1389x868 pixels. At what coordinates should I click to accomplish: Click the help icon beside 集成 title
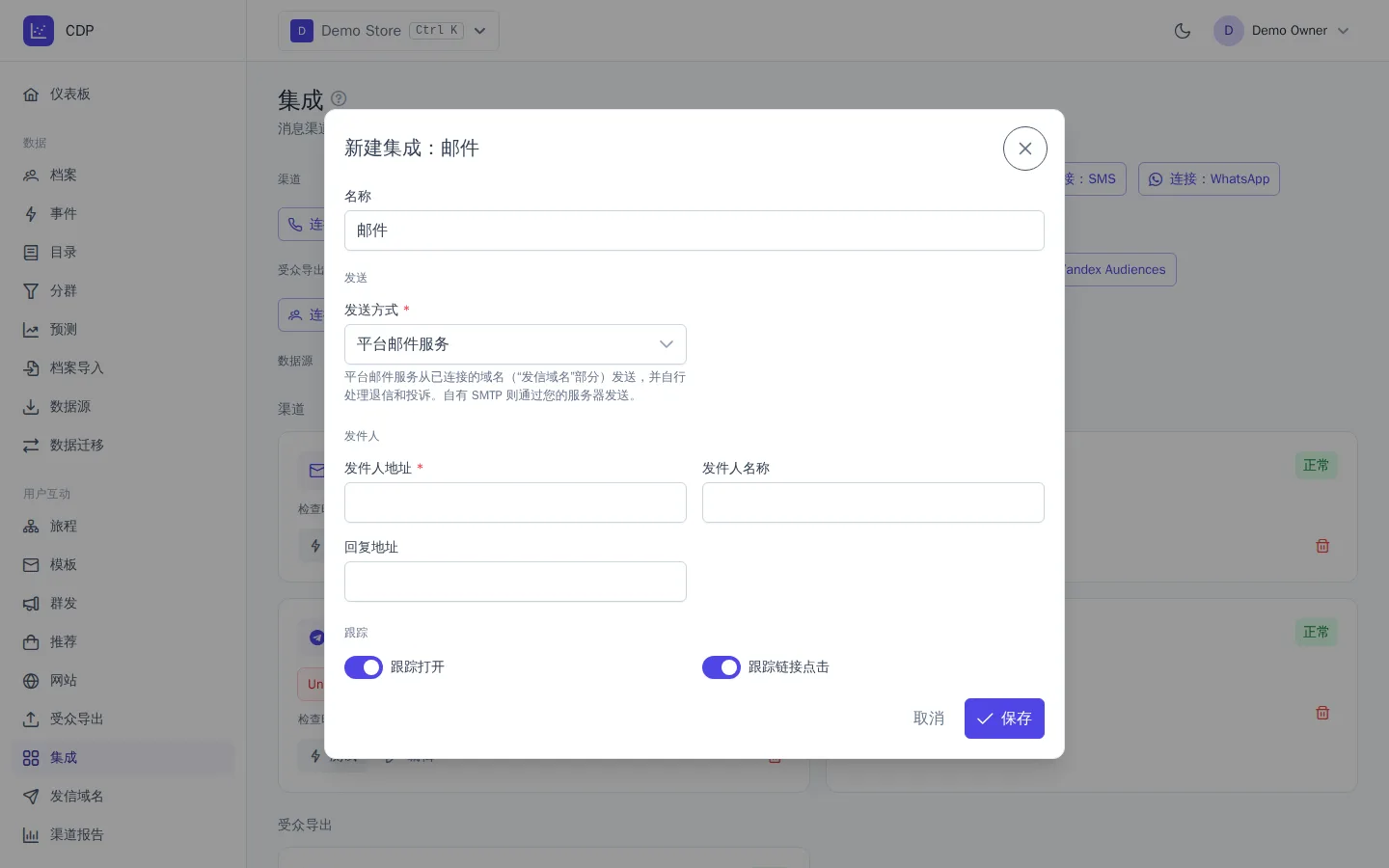pos(339,98)
